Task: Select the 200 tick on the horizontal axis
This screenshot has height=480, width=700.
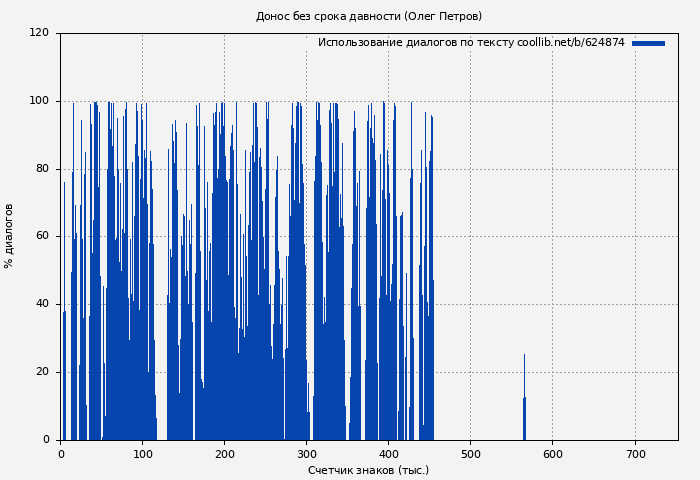Action: pyautogui.click(x=224, y=454)
